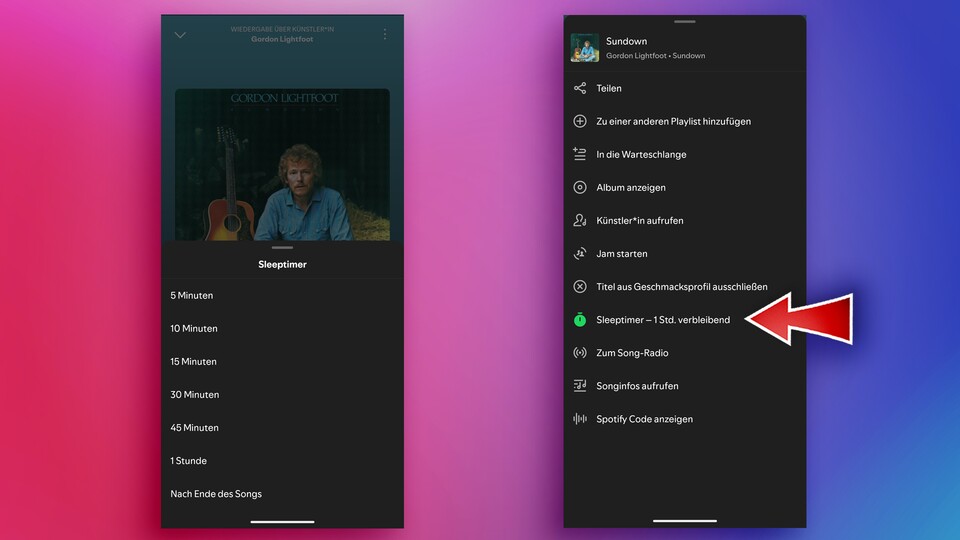The width and height of the screenshot is (960, 540).
Task: Tap the drag handle above the Sleeptimer sheet
Action: pyautogui.click(x=282, y=247)
